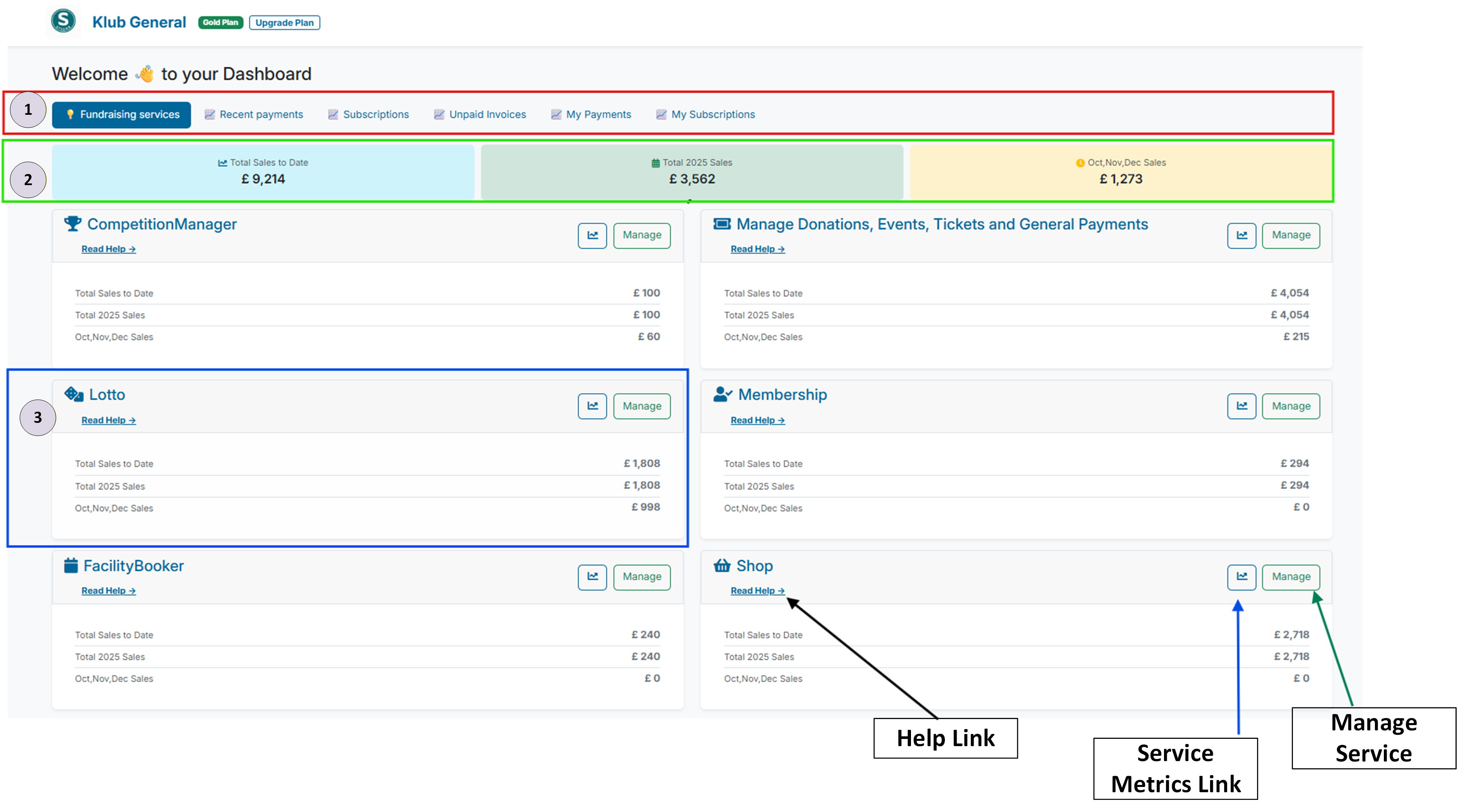Open the Shop service metrics chart icon
Viewport: 1457px width, 812px height.
pyautogui.click(x=1241, y=577)
